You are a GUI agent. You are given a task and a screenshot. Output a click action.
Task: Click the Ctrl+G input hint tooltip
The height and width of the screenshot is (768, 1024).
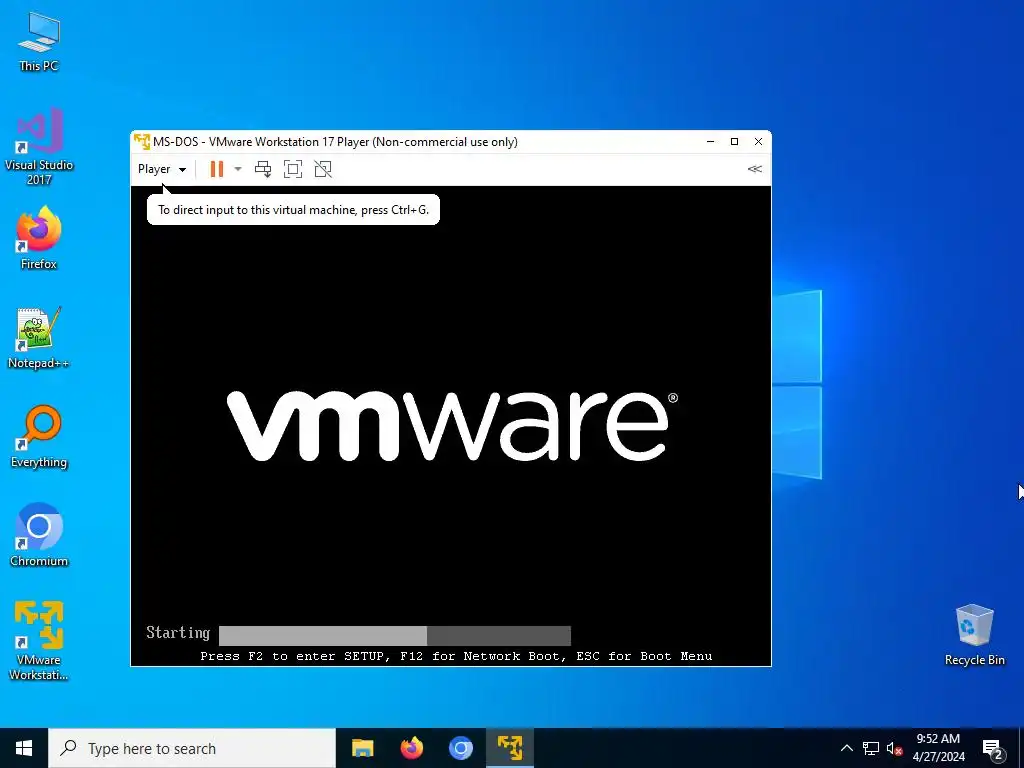[x=293, y=210]
